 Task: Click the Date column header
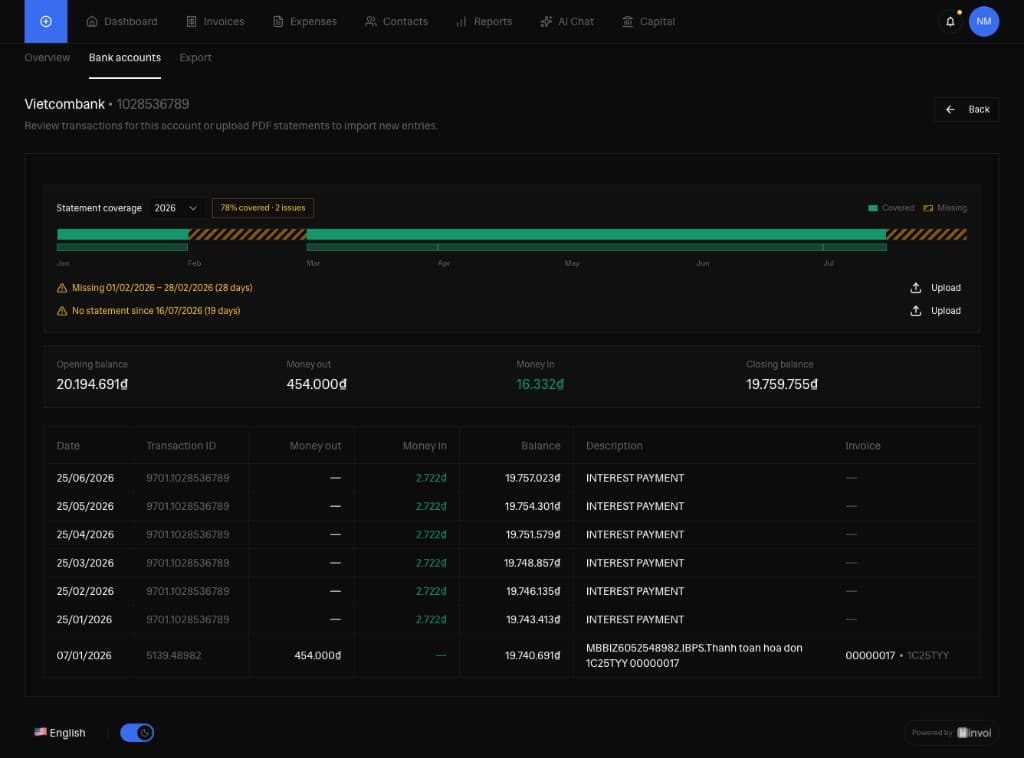[68, 446]
